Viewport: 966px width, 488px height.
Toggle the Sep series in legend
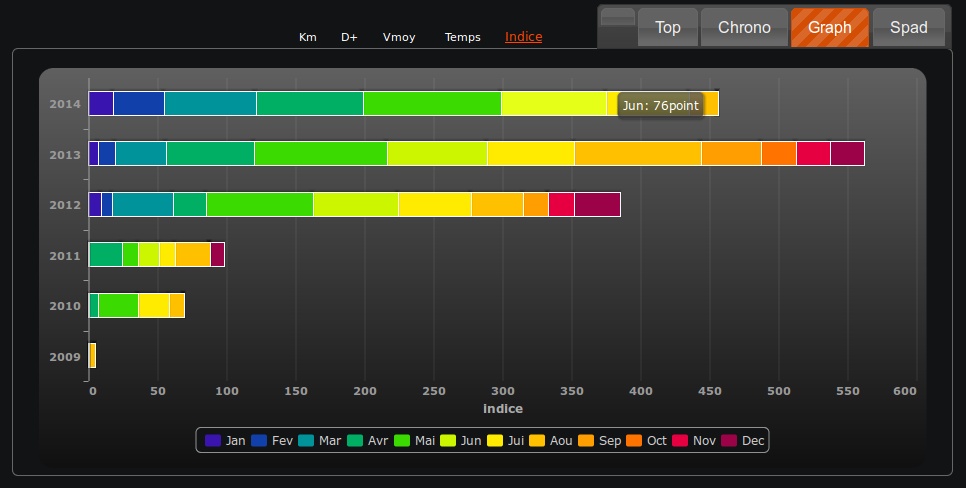(x=599, y=441)
